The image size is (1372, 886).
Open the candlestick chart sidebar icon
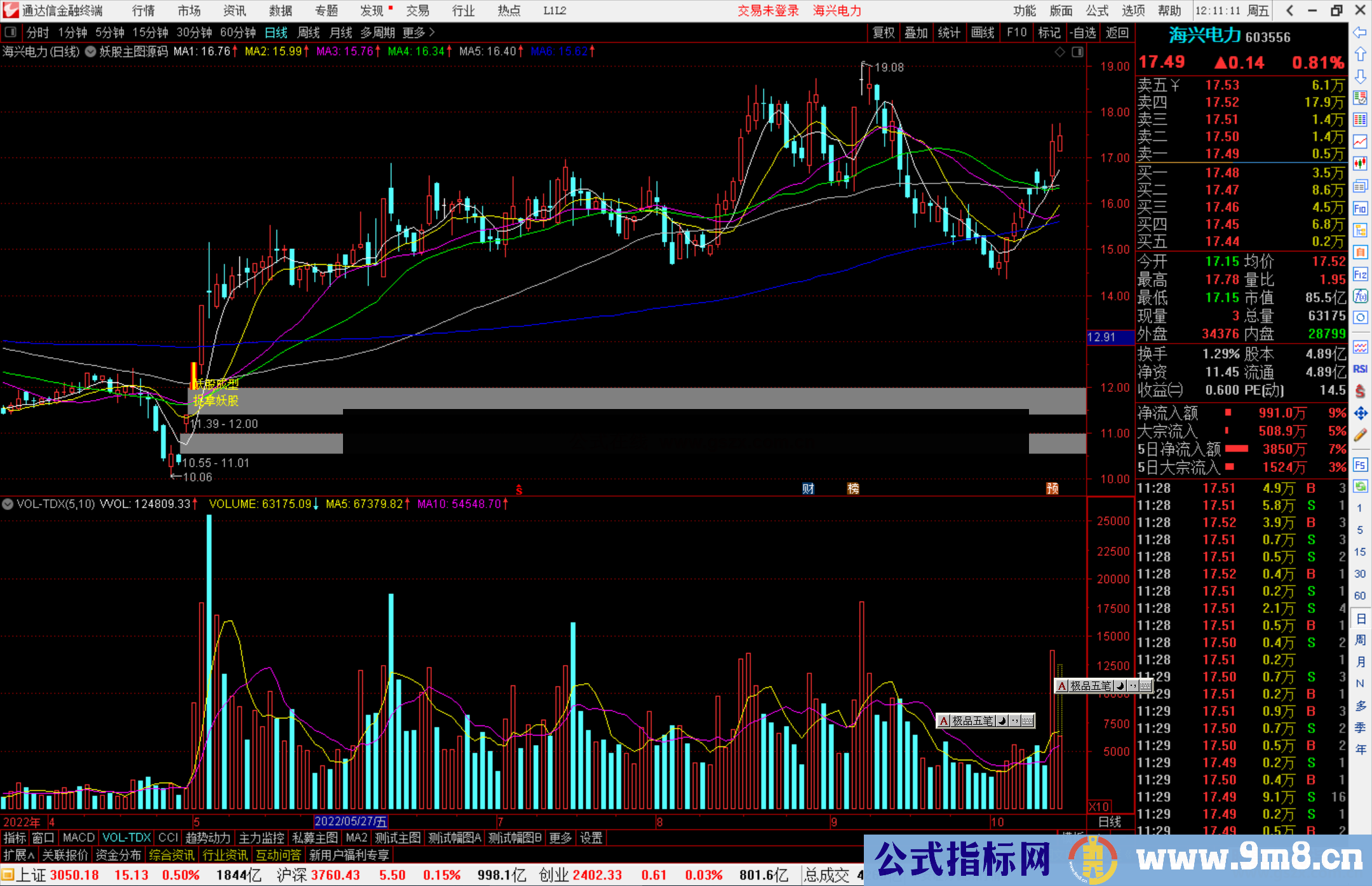(1360, 164)
